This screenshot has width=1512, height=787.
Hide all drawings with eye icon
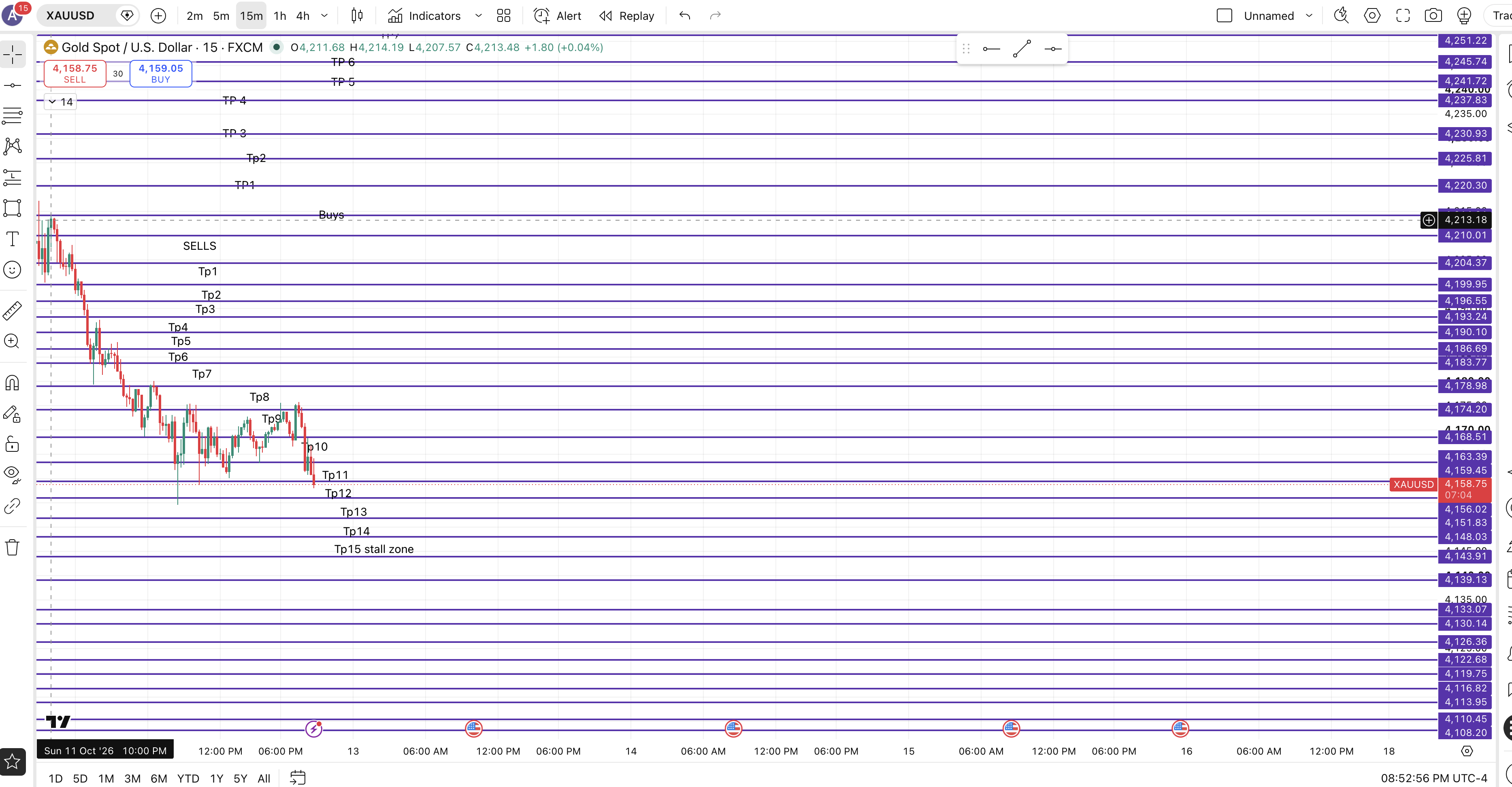pos(12,474)
